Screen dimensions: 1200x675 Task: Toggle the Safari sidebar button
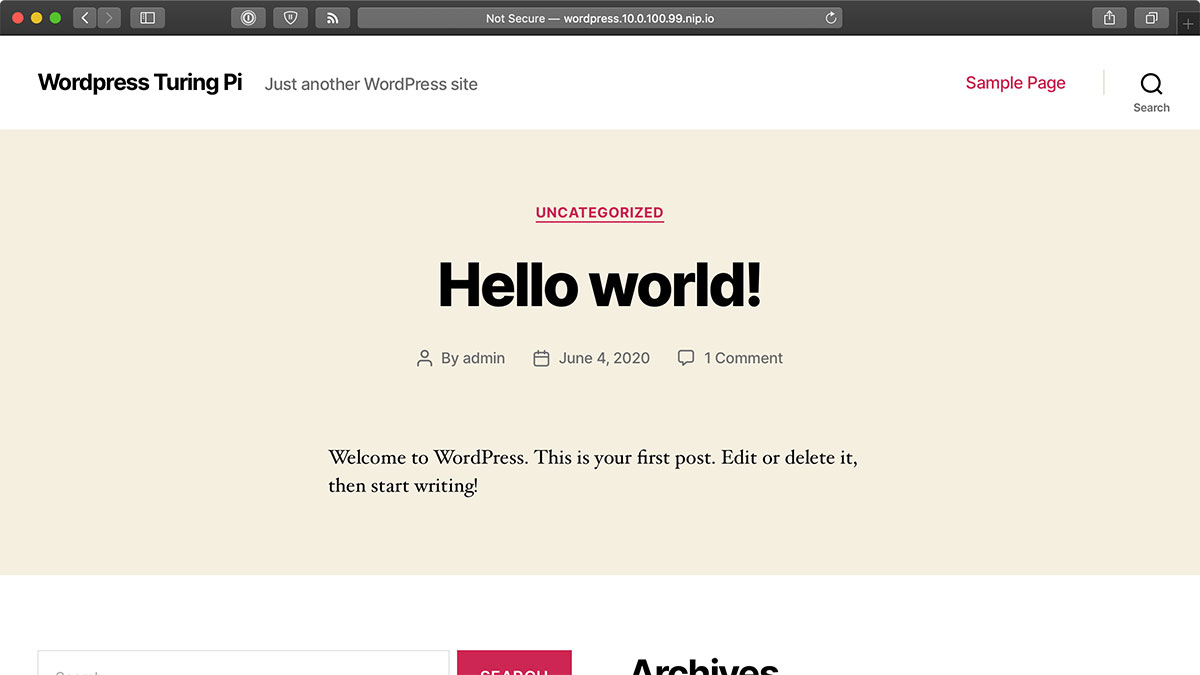pyautogui.click(x=147, y=18)
